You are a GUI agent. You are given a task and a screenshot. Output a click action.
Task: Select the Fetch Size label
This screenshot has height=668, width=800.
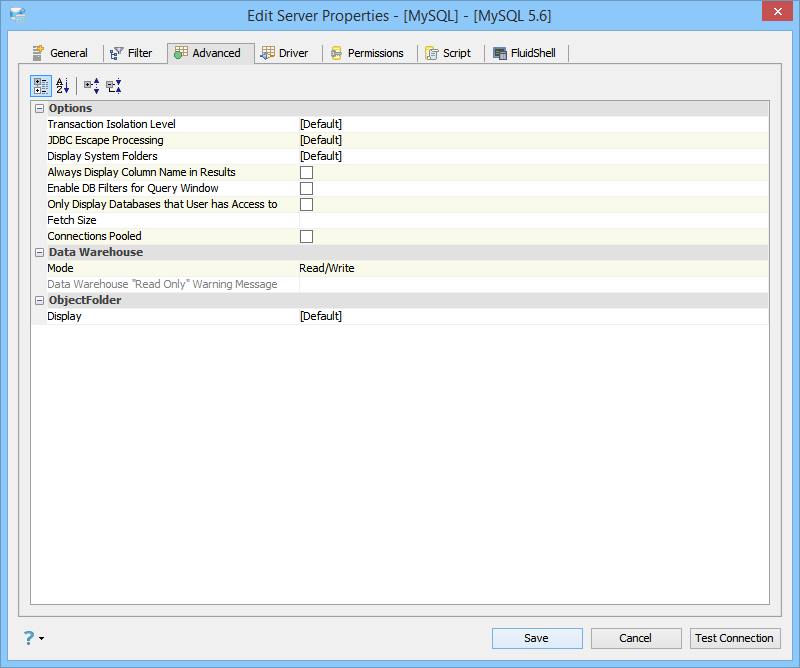tap(71, 220)
